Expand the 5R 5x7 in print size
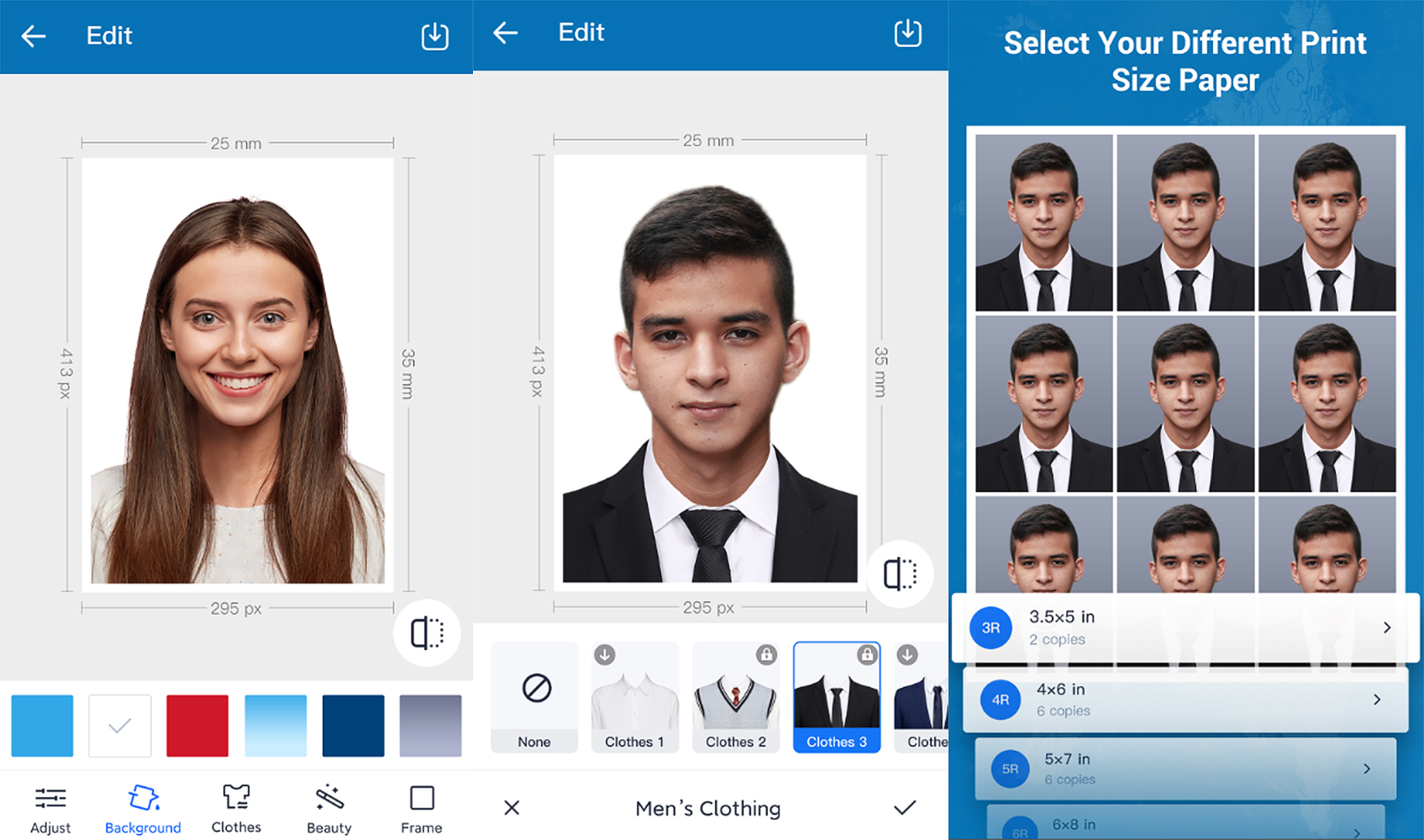This screenshot has height=840, width=1424. (x=1366, y=769)
